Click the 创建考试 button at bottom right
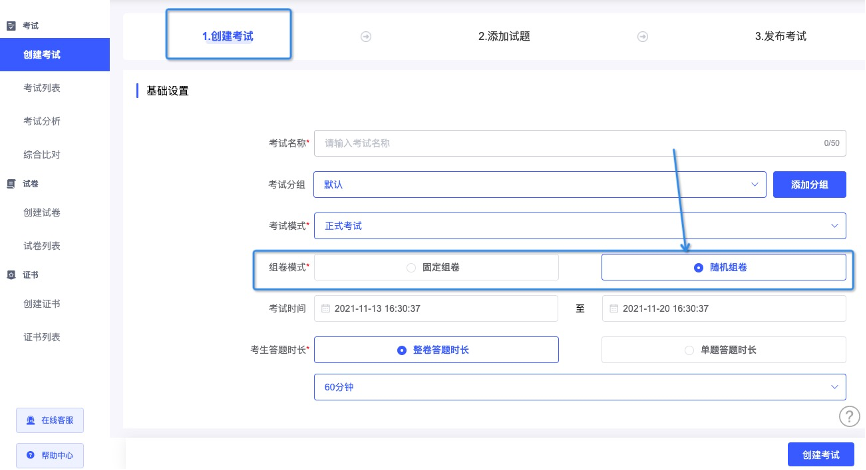Screen dimensions: 866x470 tap(821, 455)
